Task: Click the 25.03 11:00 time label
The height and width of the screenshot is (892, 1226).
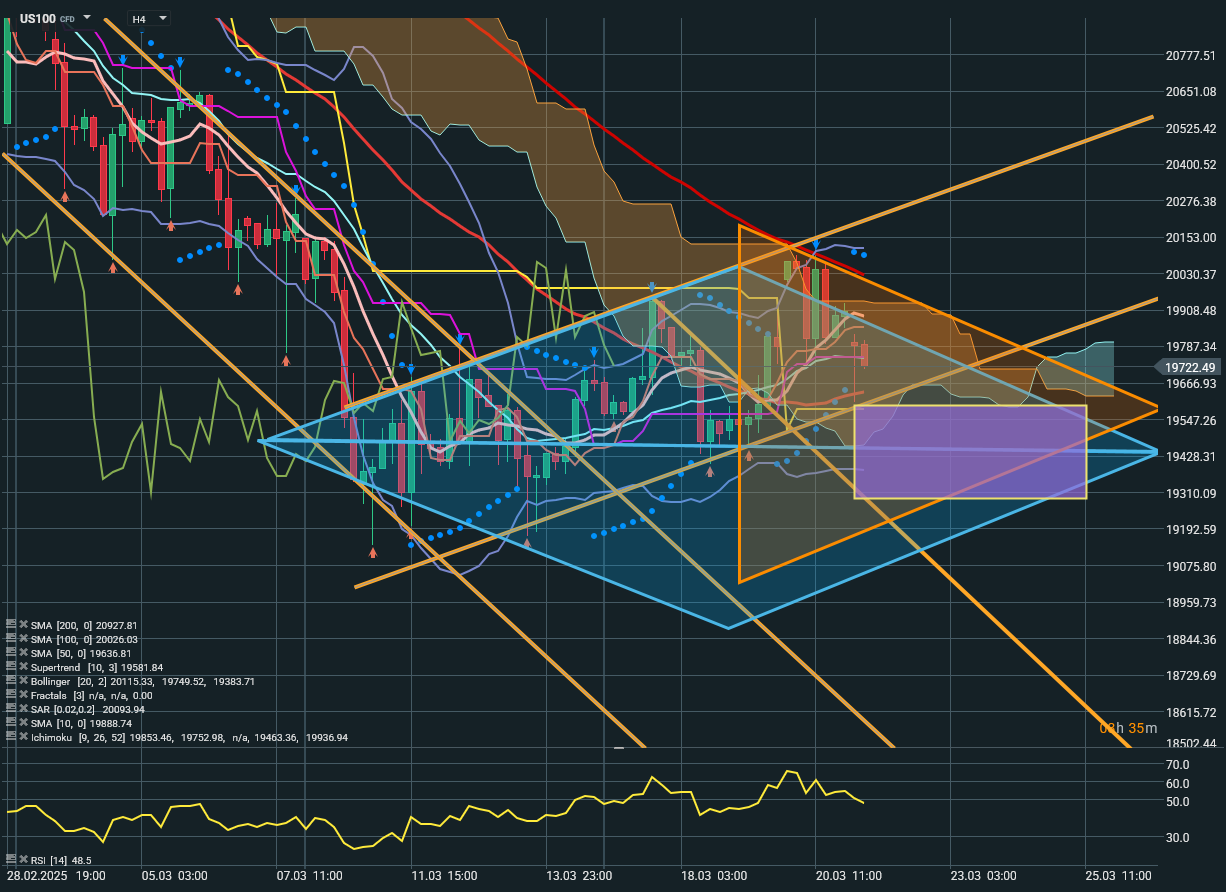Action: (1117, 875)
